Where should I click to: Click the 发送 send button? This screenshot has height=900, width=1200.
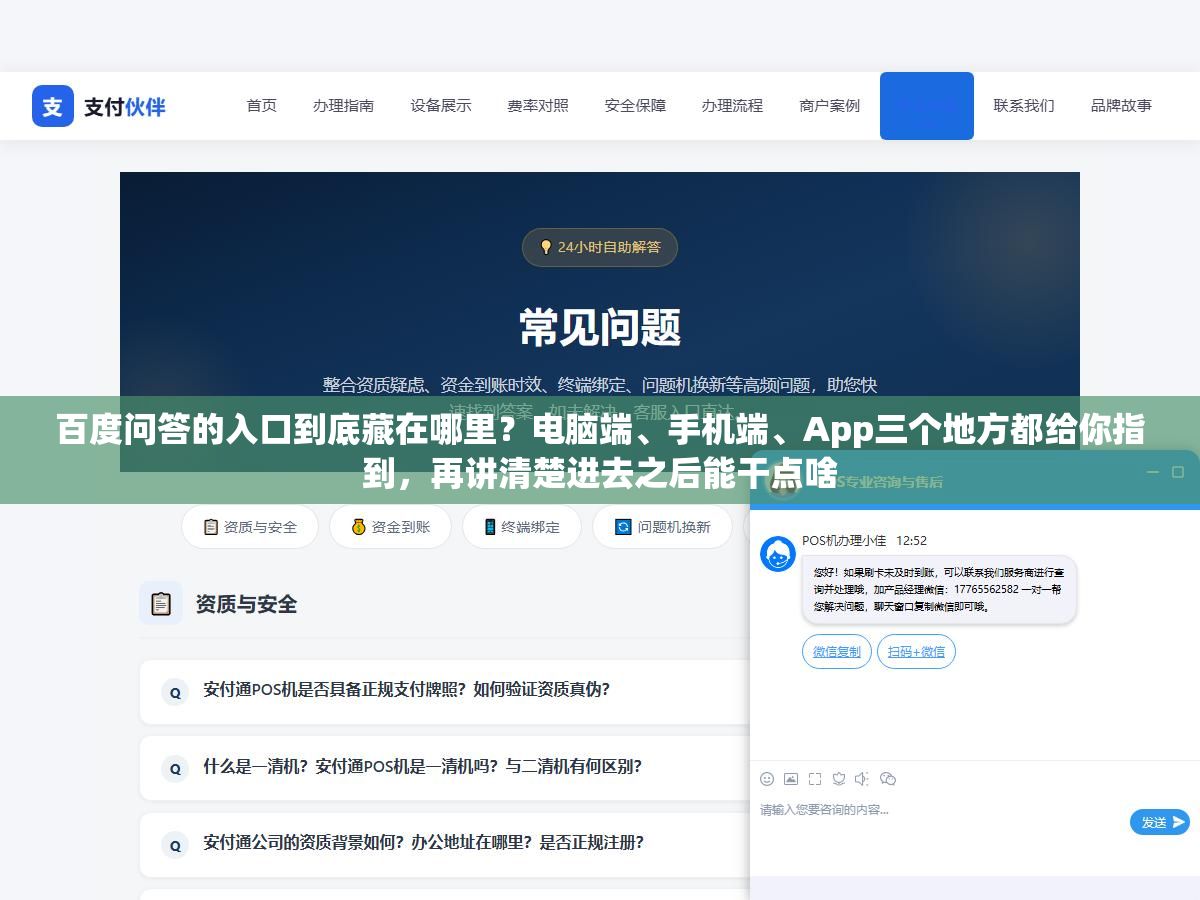click(x=1160, y=822)
